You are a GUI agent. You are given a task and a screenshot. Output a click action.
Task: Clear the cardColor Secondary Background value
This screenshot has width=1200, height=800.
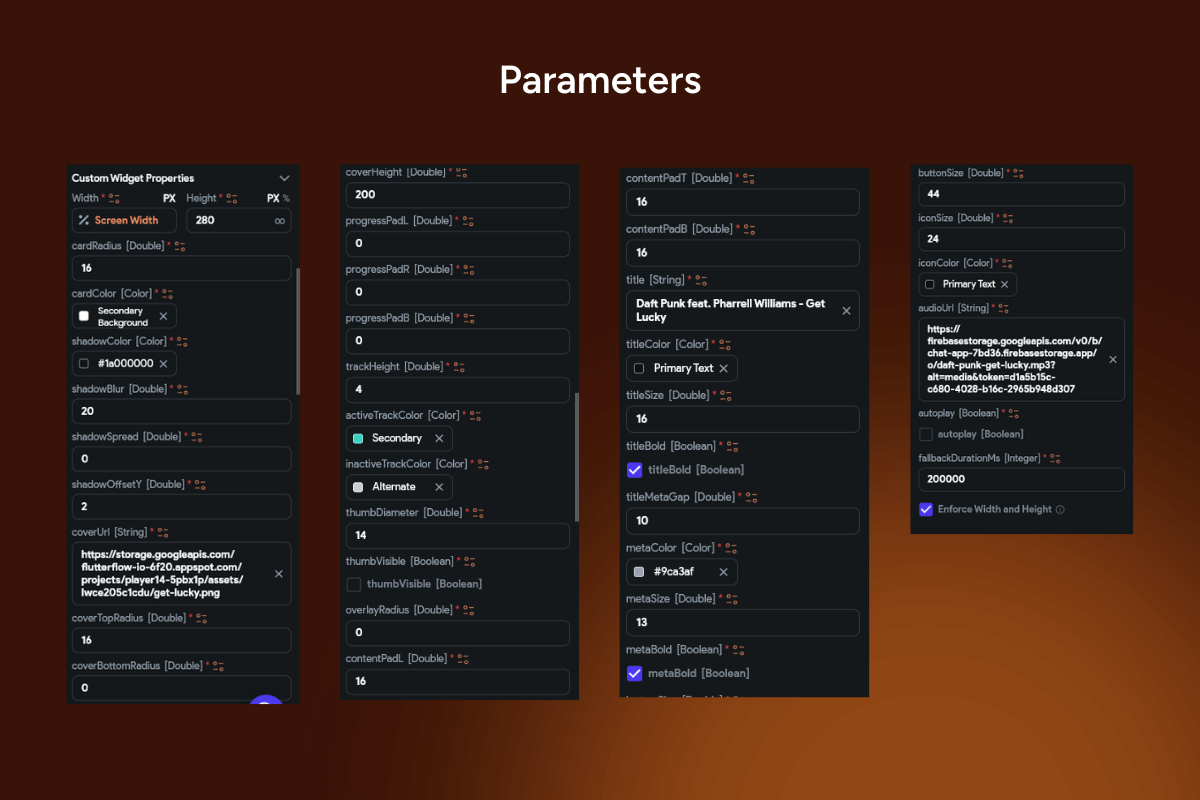click(x=163, y=316)
